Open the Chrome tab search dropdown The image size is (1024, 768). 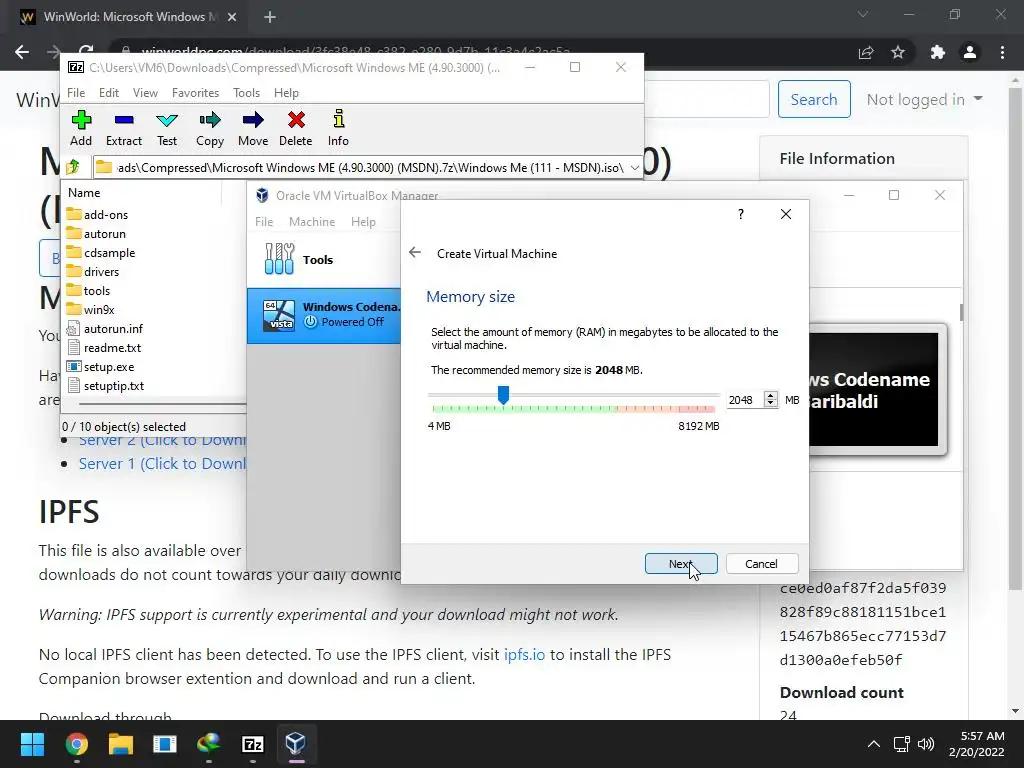point(863,14)
